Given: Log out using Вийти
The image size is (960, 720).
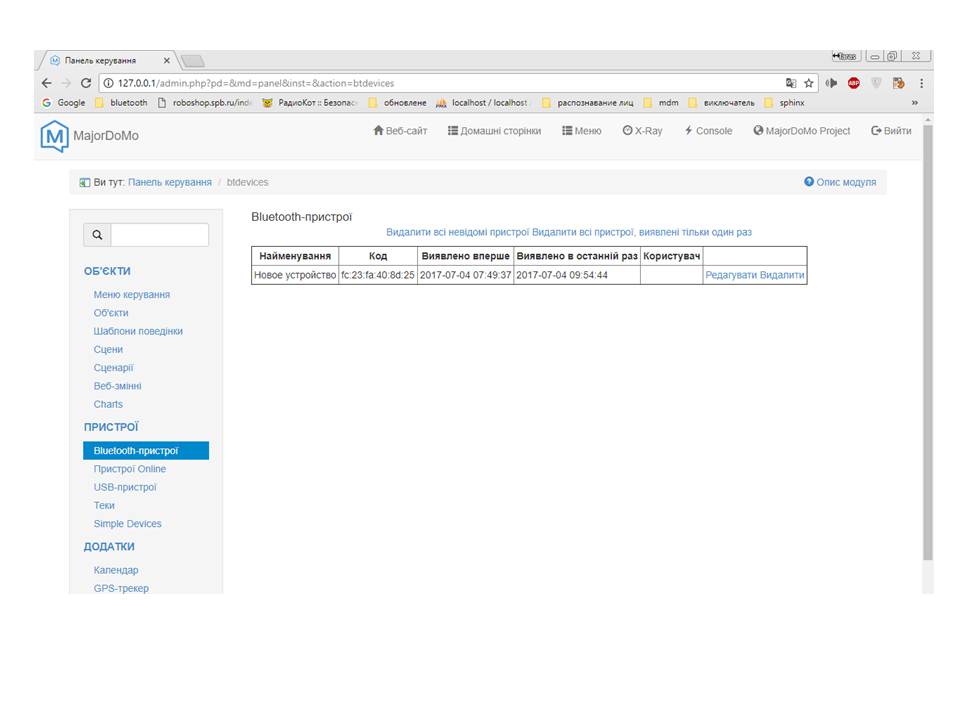Looking at the screenshot, I should (x=891, y=130).
